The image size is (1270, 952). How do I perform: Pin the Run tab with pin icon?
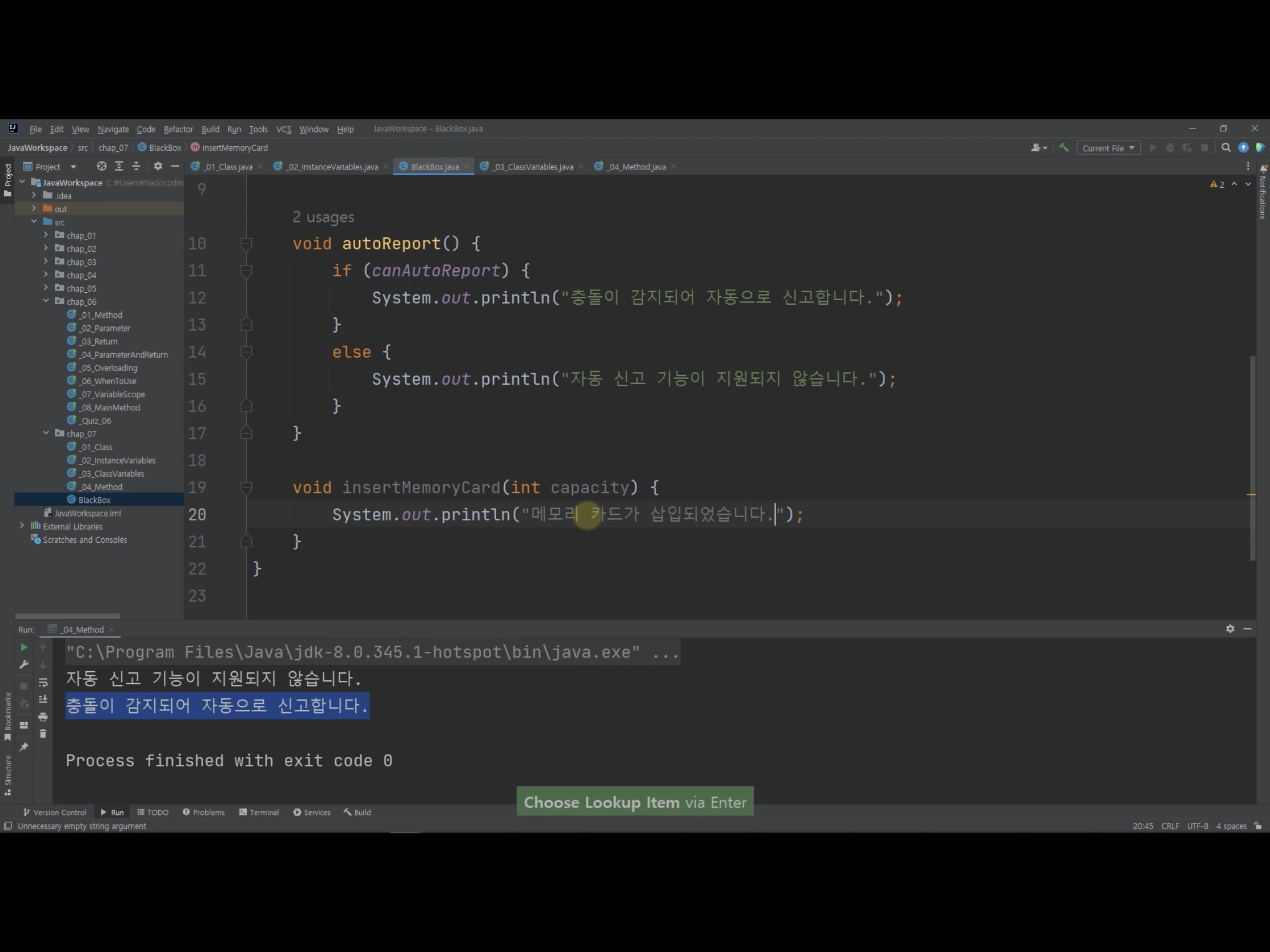[x=23, y=747]
